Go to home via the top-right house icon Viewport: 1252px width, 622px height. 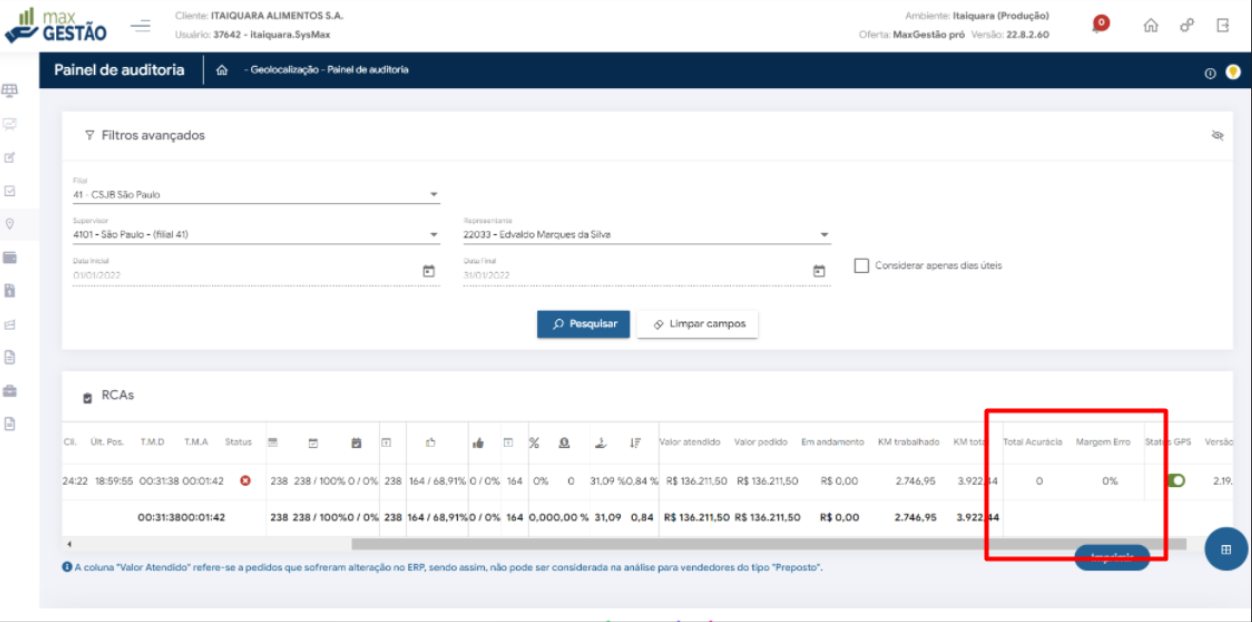(x=1151, y=26)
